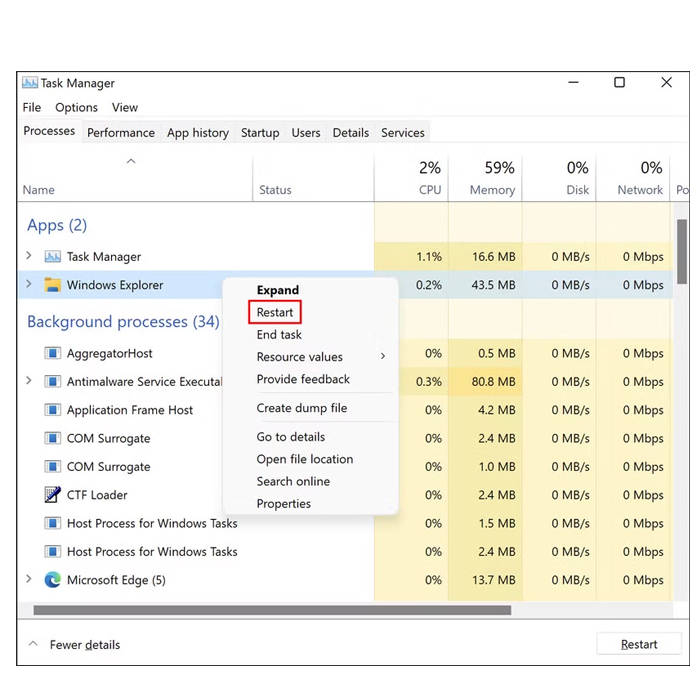This screenshot has width=700, height=700.
Task: Expand the Antimalware Service Executable row
Action: [29, 381]
